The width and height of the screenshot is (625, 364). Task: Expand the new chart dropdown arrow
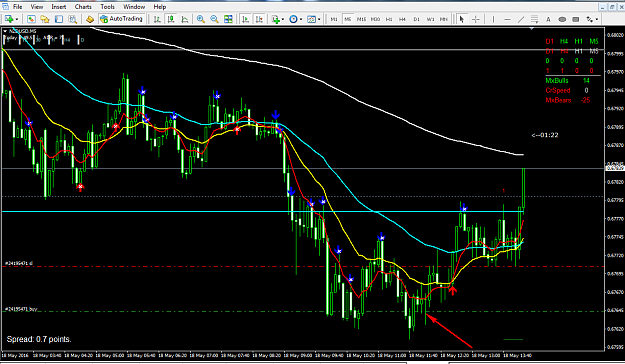coord(17,19)
